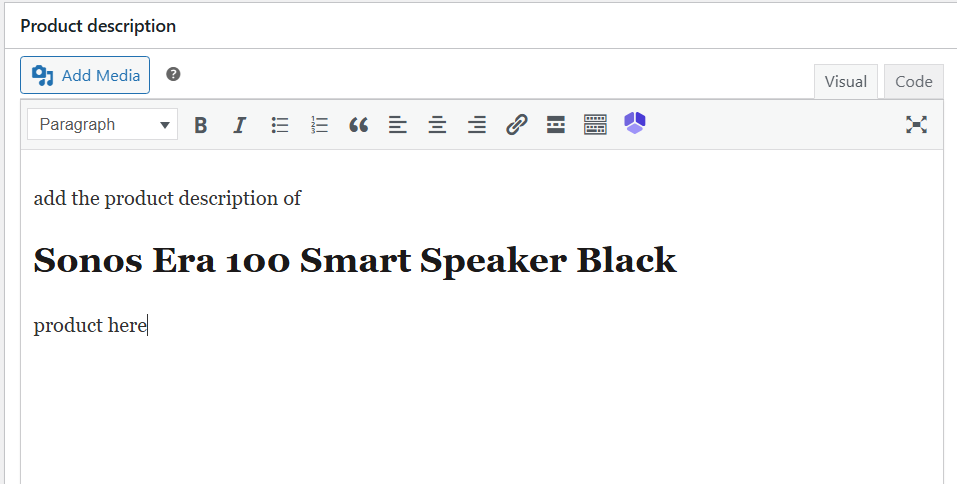Align text to the left
Viewport: 957px width, 484px height.
click(398, 125)
